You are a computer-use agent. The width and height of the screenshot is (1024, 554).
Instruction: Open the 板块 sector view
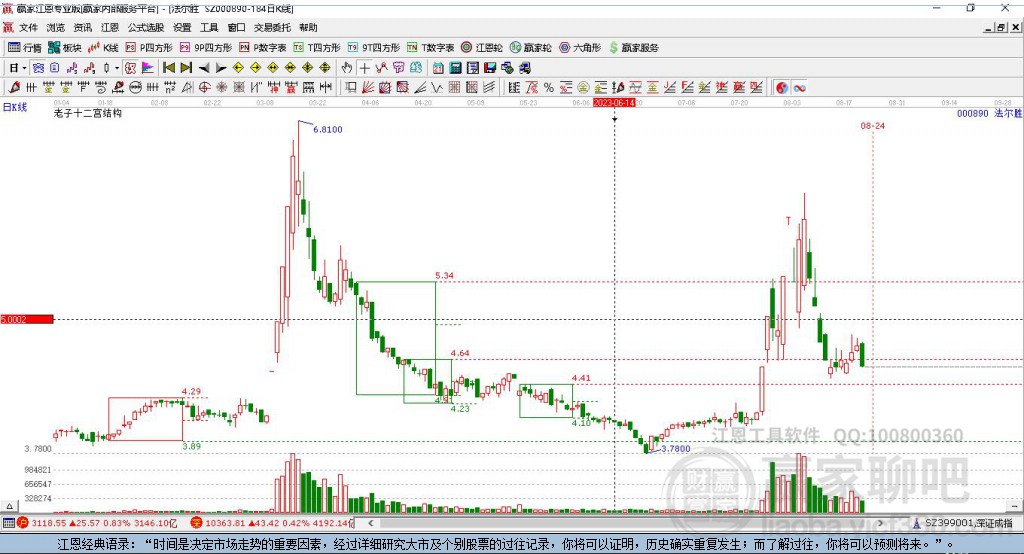(x=65, y=48)
